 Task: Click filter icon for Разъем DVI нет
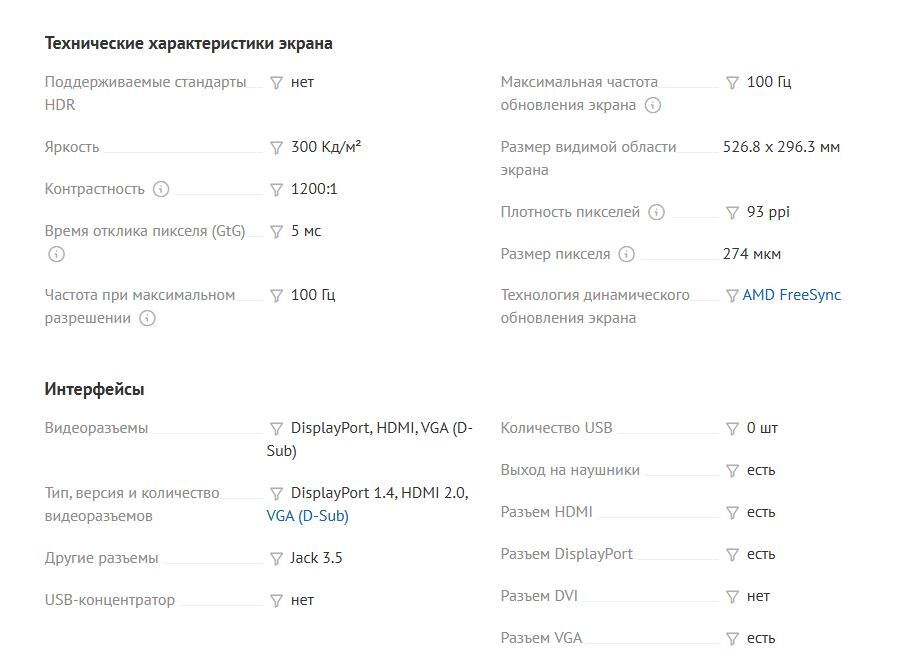click(733, 596)
